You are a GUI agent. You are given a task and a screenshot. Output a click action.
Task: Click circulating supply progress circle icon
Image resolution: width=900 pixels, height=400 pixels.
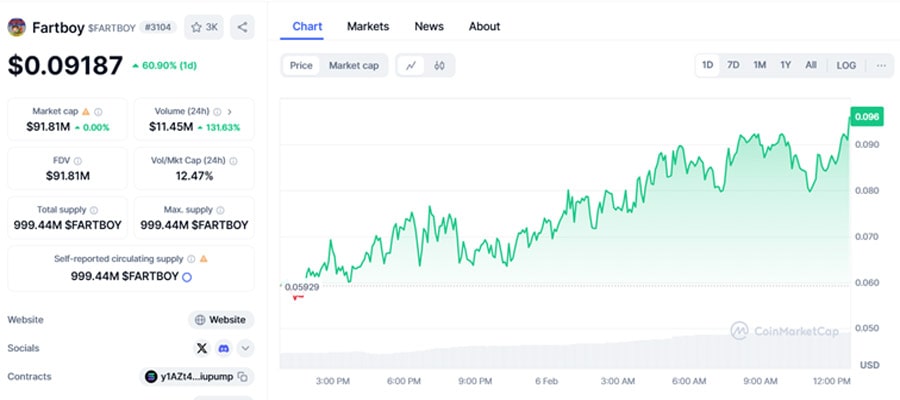(x=187, y=277)
